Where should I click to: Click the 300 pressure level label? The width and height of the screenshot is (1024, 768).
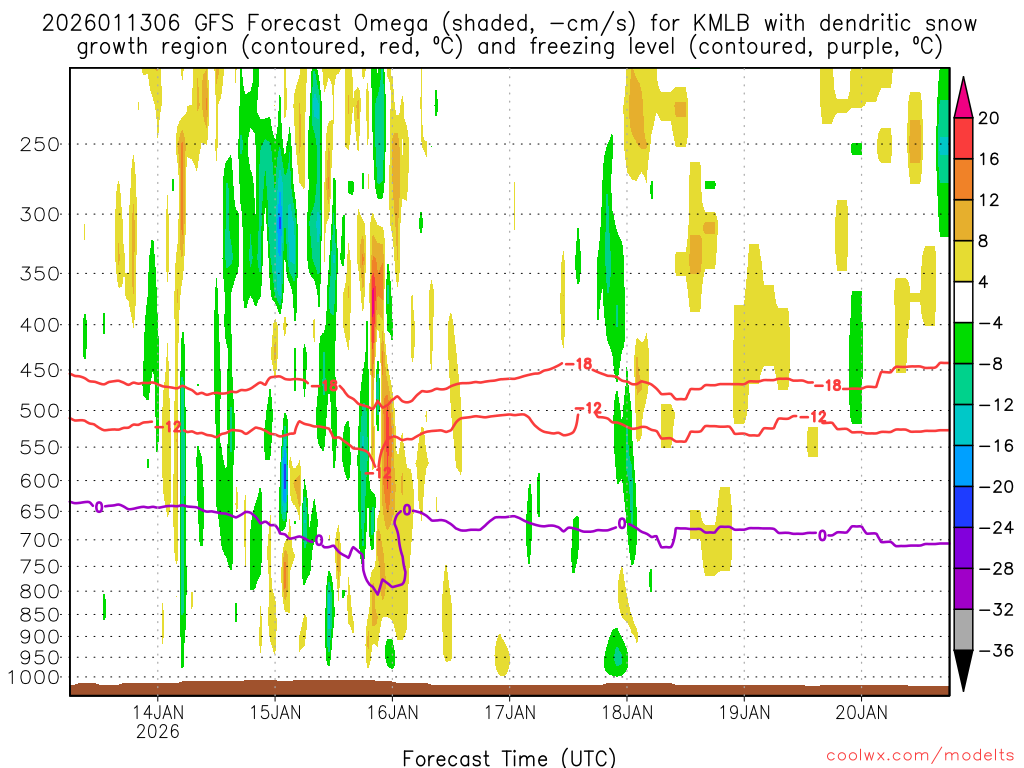point(40,214)
